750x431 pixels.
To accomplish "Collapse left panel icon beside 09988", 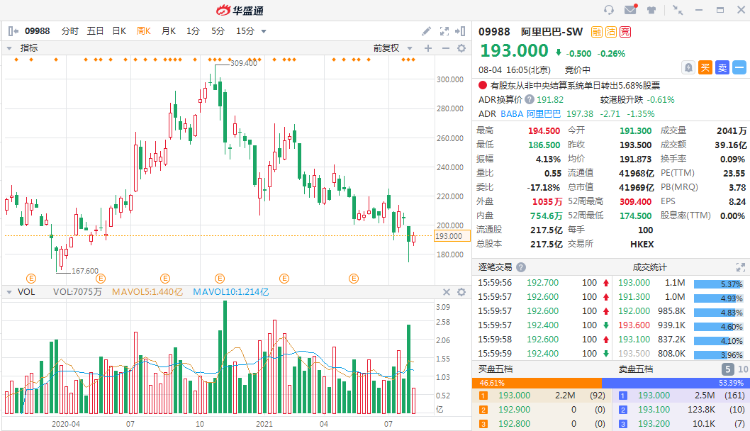I will (13, 31).
